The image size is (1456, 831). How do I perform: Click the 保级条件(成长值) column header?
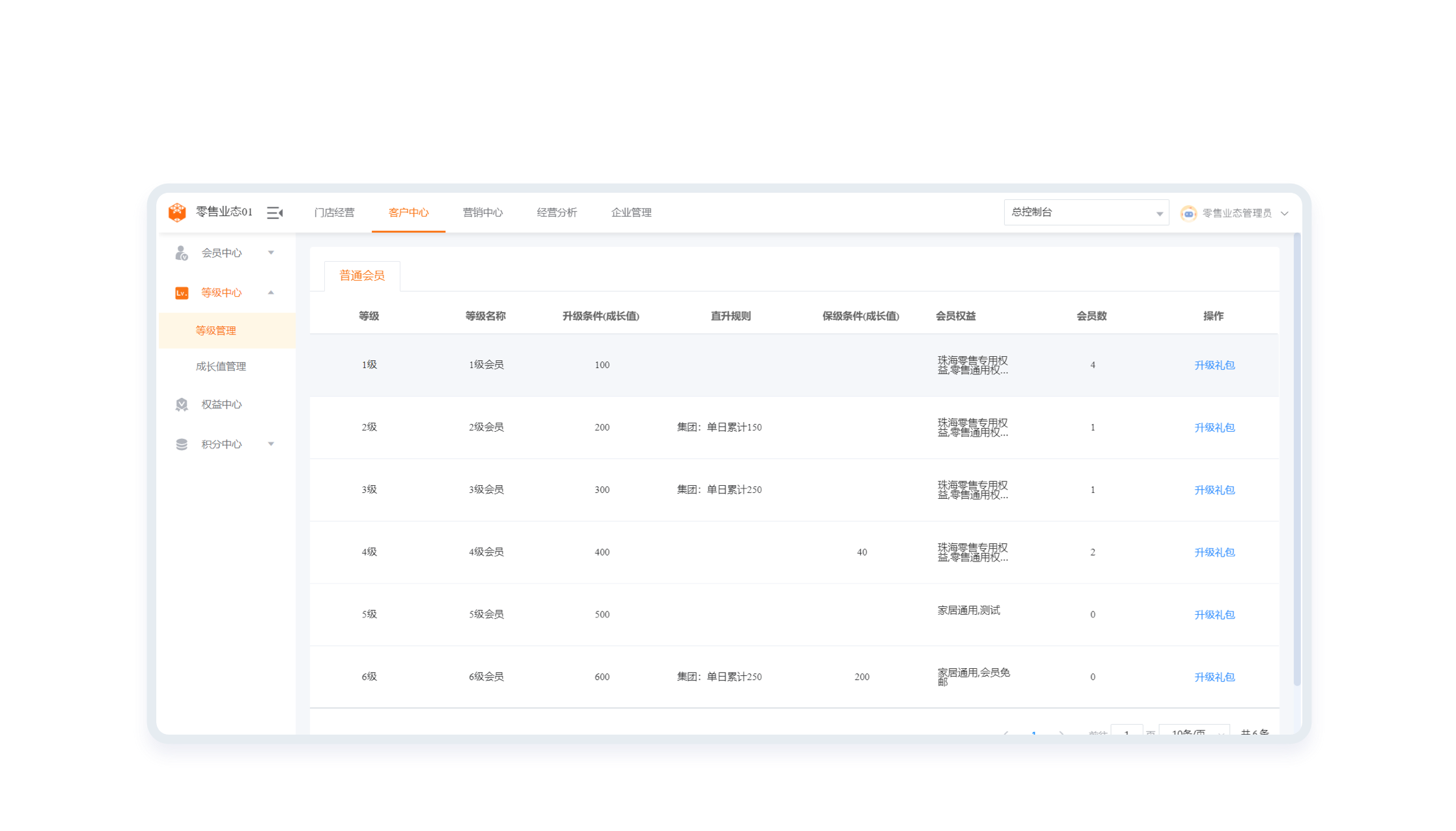point(861,316)
